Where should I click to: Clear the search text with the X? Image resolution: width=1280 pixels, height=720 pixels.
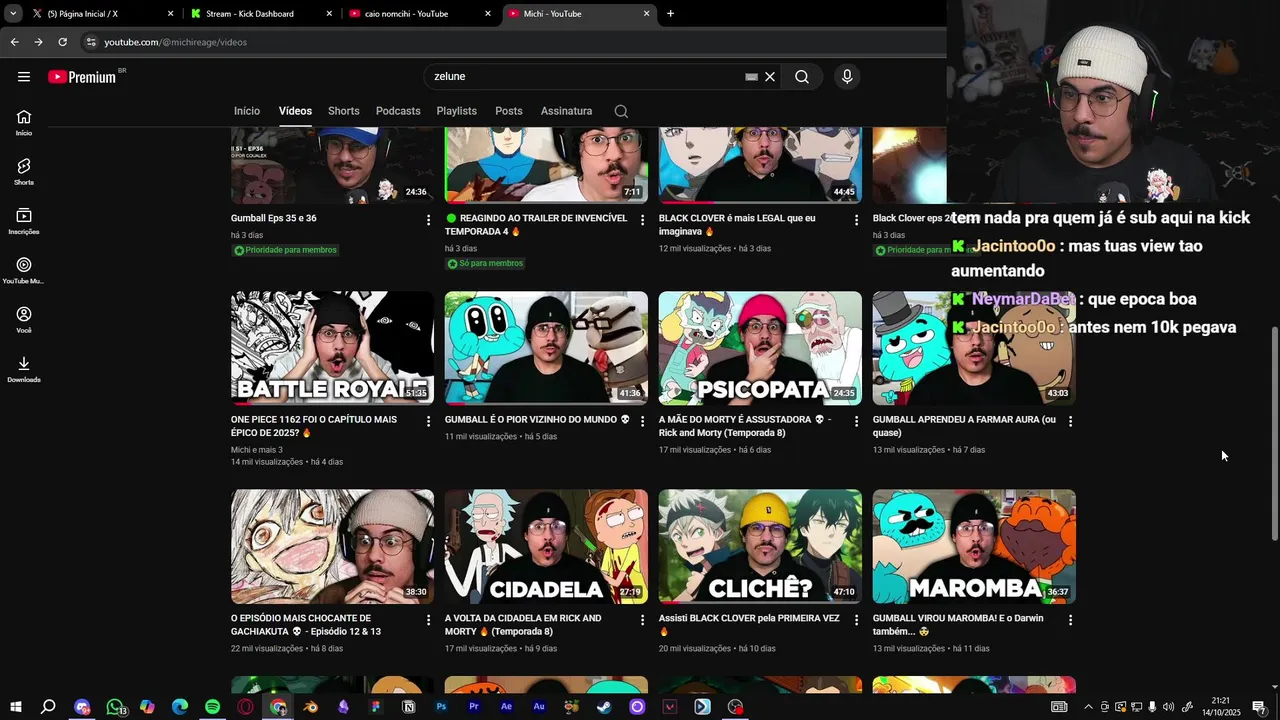tap(770, 77)
